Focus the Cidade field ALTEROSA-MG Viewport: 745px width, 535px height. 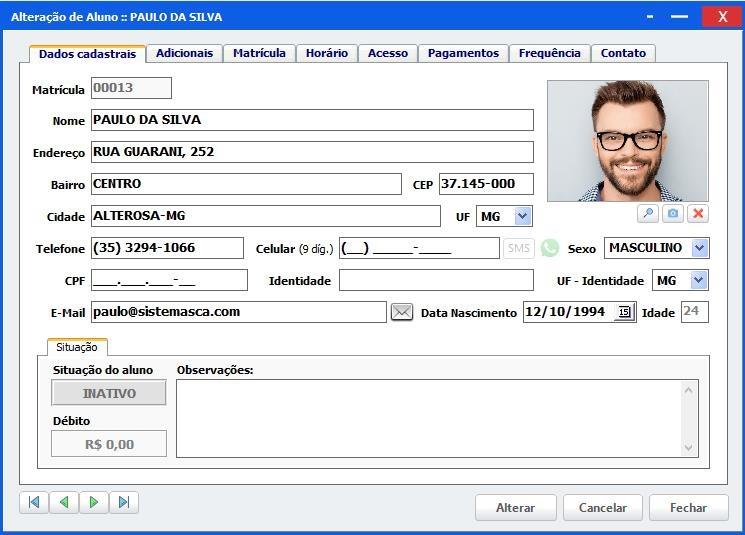pos(266,216)
